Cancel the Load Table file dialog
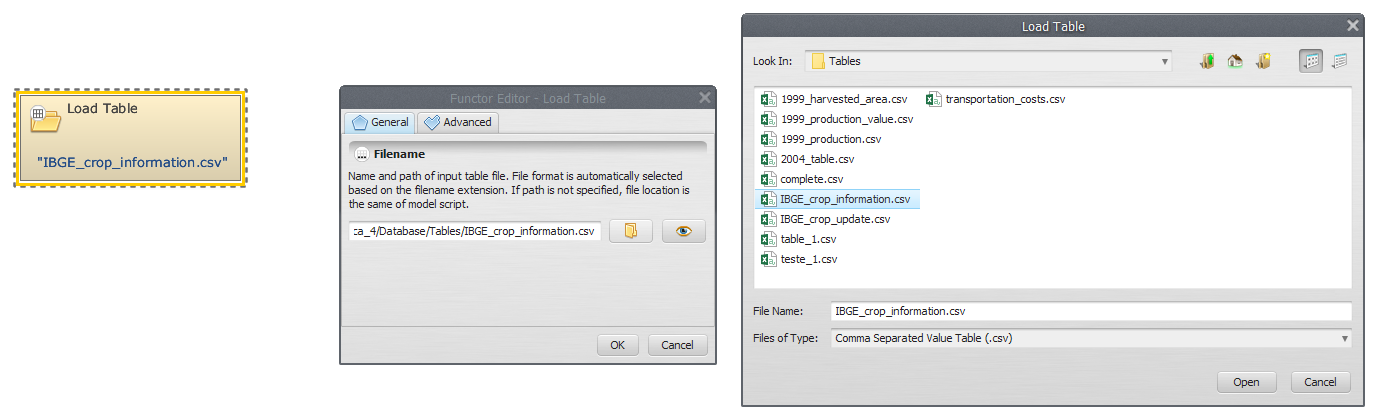1375x416 pixels. tap(1320, 382)
